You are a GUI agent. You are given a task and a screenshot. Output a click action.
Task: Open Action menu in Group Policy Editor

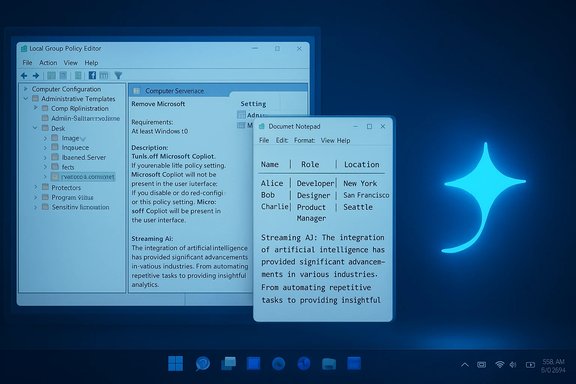tap(48, 62)
